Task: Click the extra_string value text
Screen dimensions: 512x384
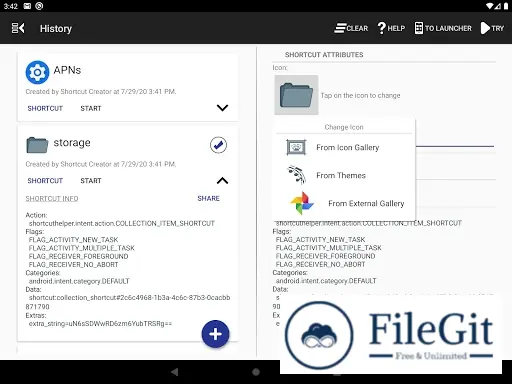Action: coord(100,324)
